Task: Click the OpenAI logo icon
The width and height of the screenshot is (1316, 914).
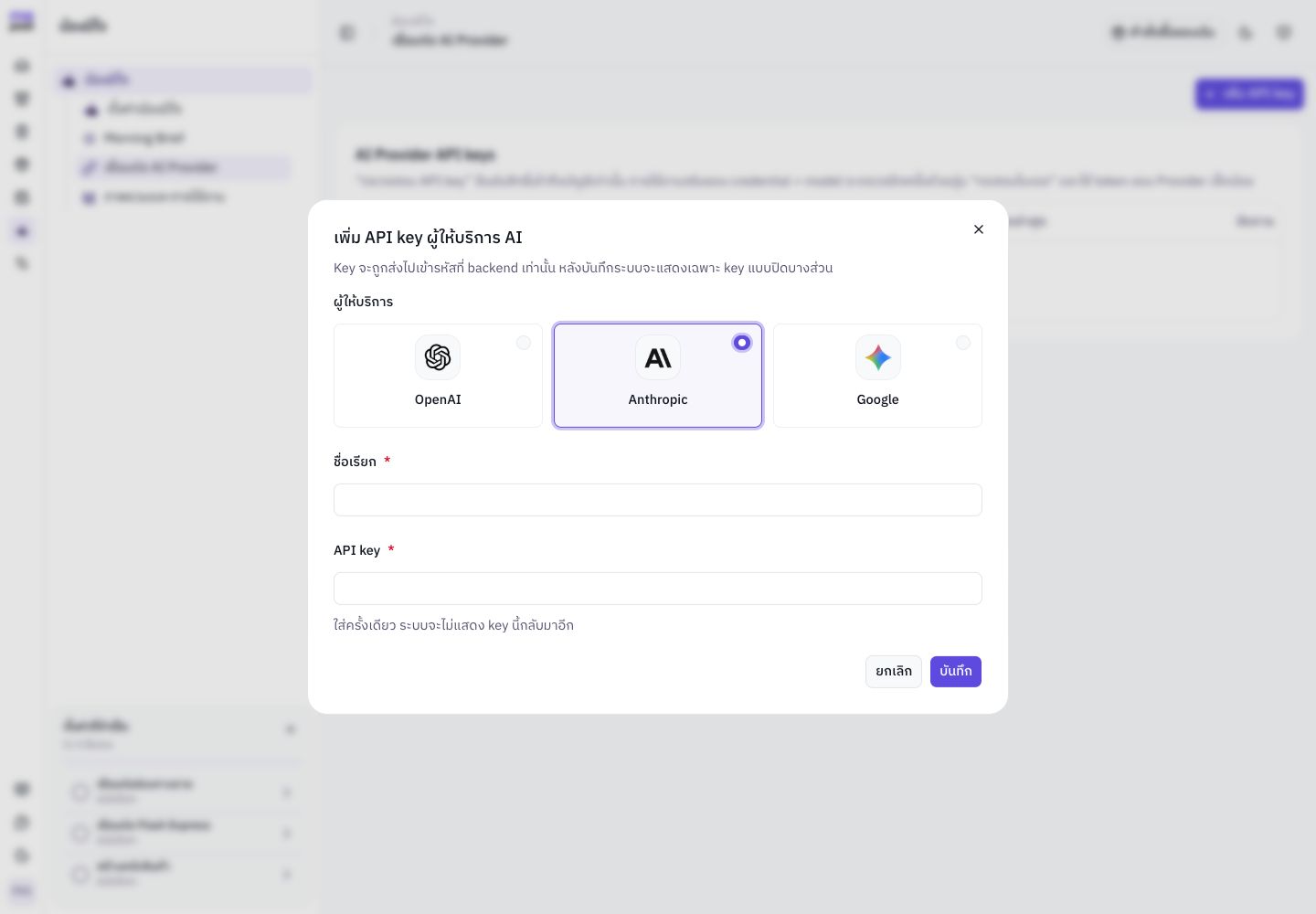Action: (438, 357)
